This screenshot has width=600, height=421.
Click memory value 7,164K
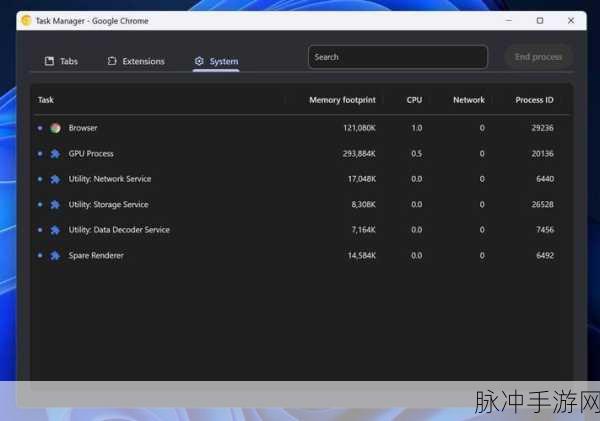pyautogui.click(x=364, y=230)
